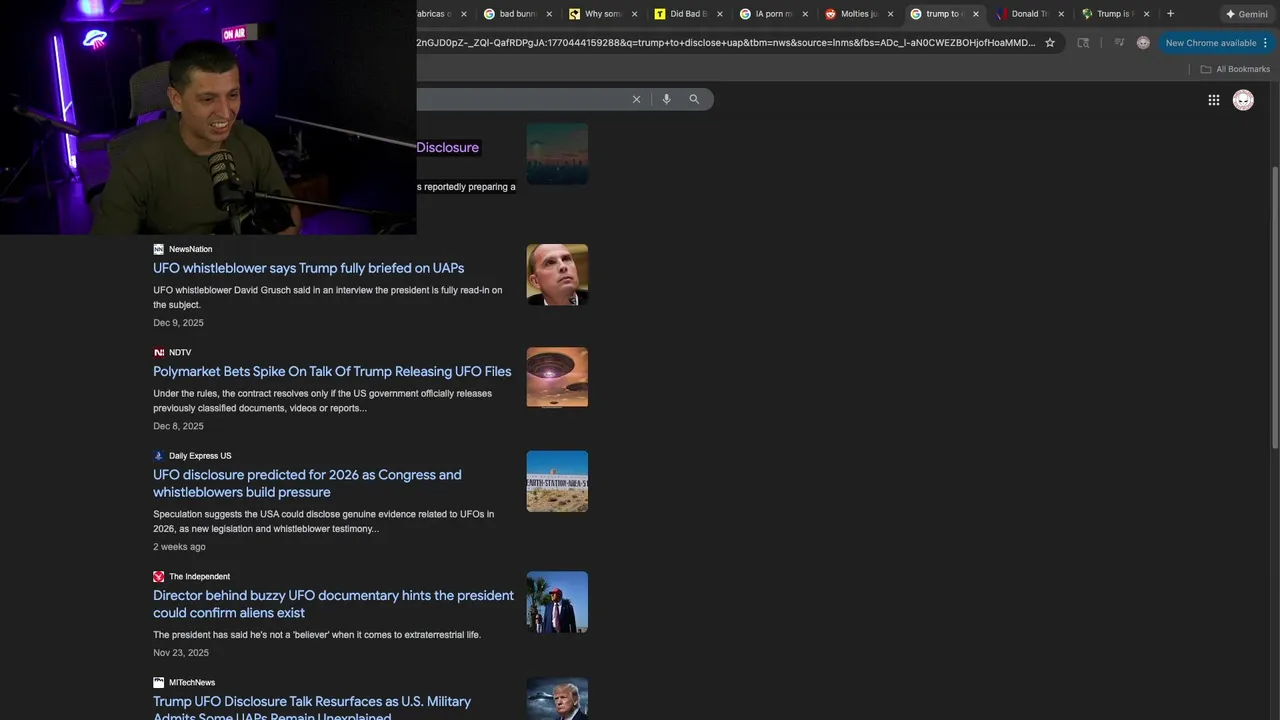Close the 'Molties' tab
This screenshot has width=1280, height=720.
point(890,14)
